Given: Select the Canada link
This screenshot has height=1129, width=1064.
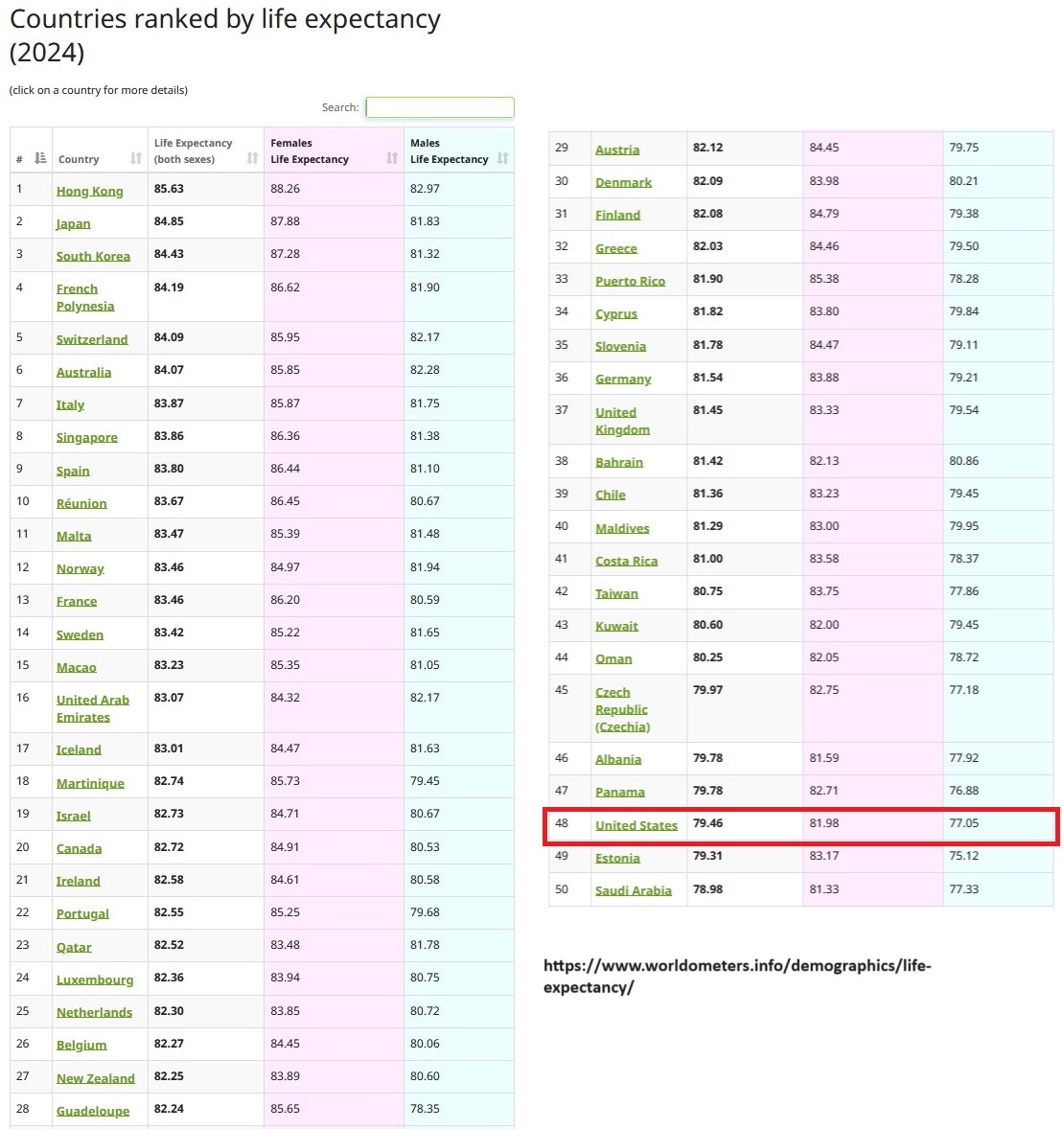Looking at the screenshot, I should tap(79, 848).
